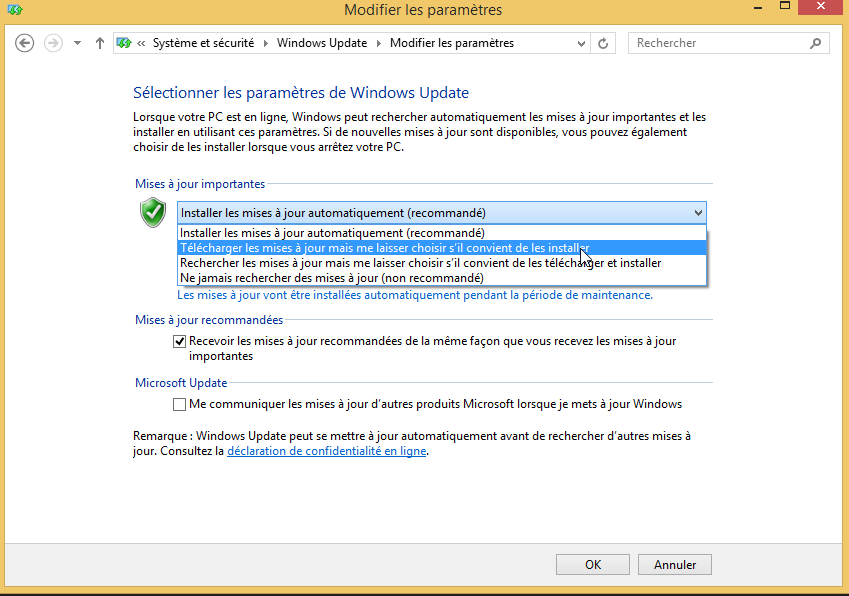Open the maintenance period automatic install link

click(x=415, y=295)
